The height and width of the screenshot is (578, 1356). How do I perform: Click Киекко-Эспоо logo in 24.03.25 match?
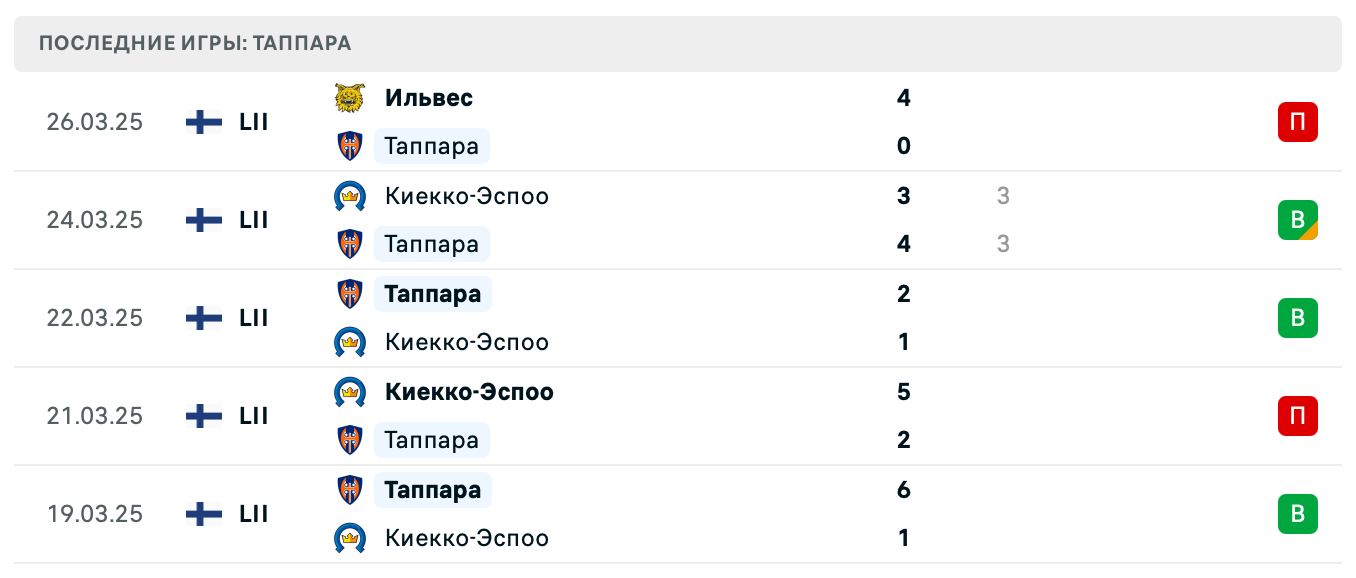(x=350, y=196)
